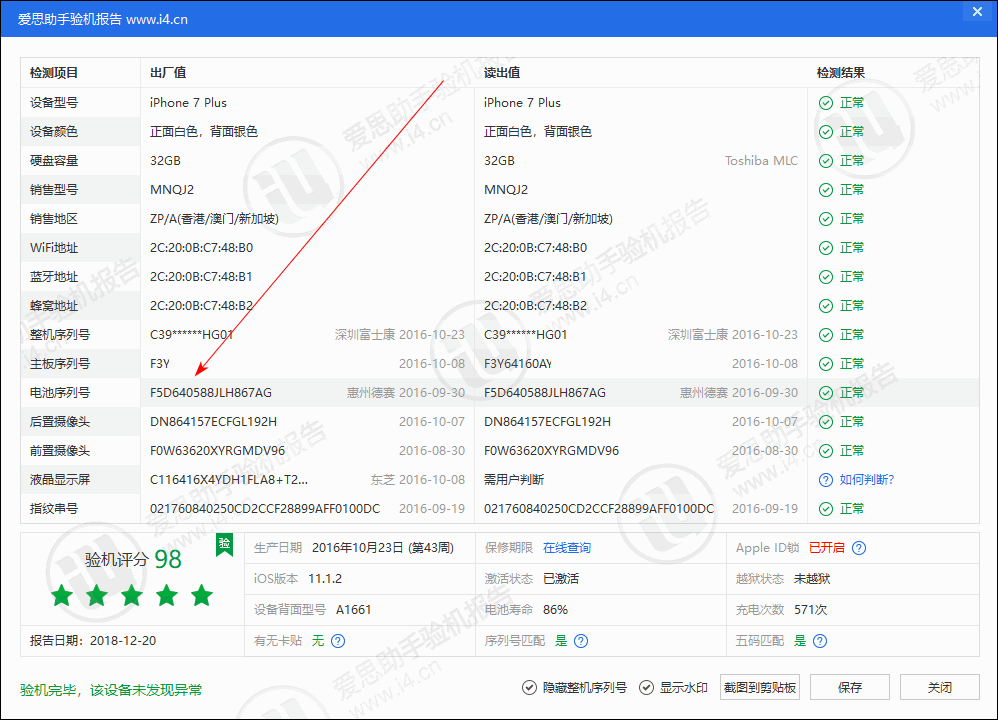Click the green check icon on 电池序列号 row
The width and height of the screenshot is (998, 720).
tap(826, 392)
